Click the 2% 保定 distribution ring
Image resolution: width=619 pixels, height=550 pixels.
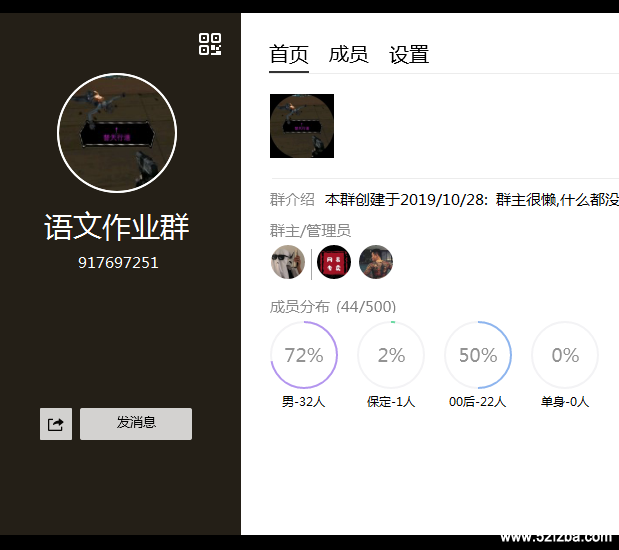[x=391, y=355]
